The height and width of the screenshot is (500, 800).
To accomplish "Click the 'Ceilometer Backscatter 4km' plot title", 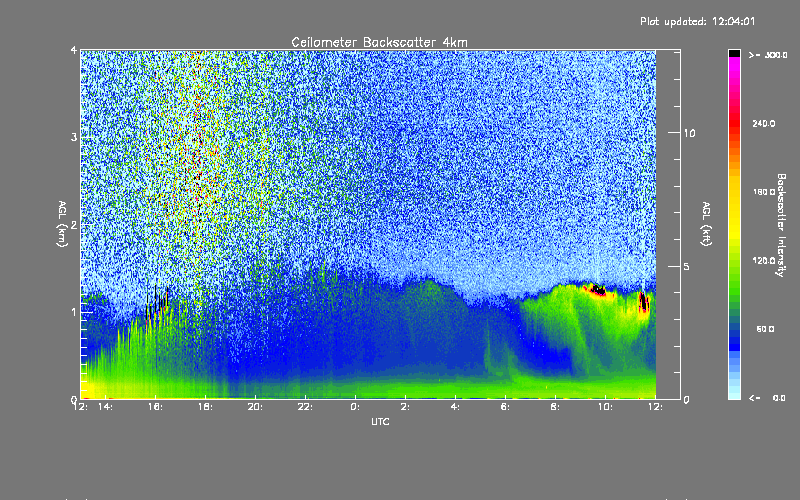I will (x=379, y=42).
